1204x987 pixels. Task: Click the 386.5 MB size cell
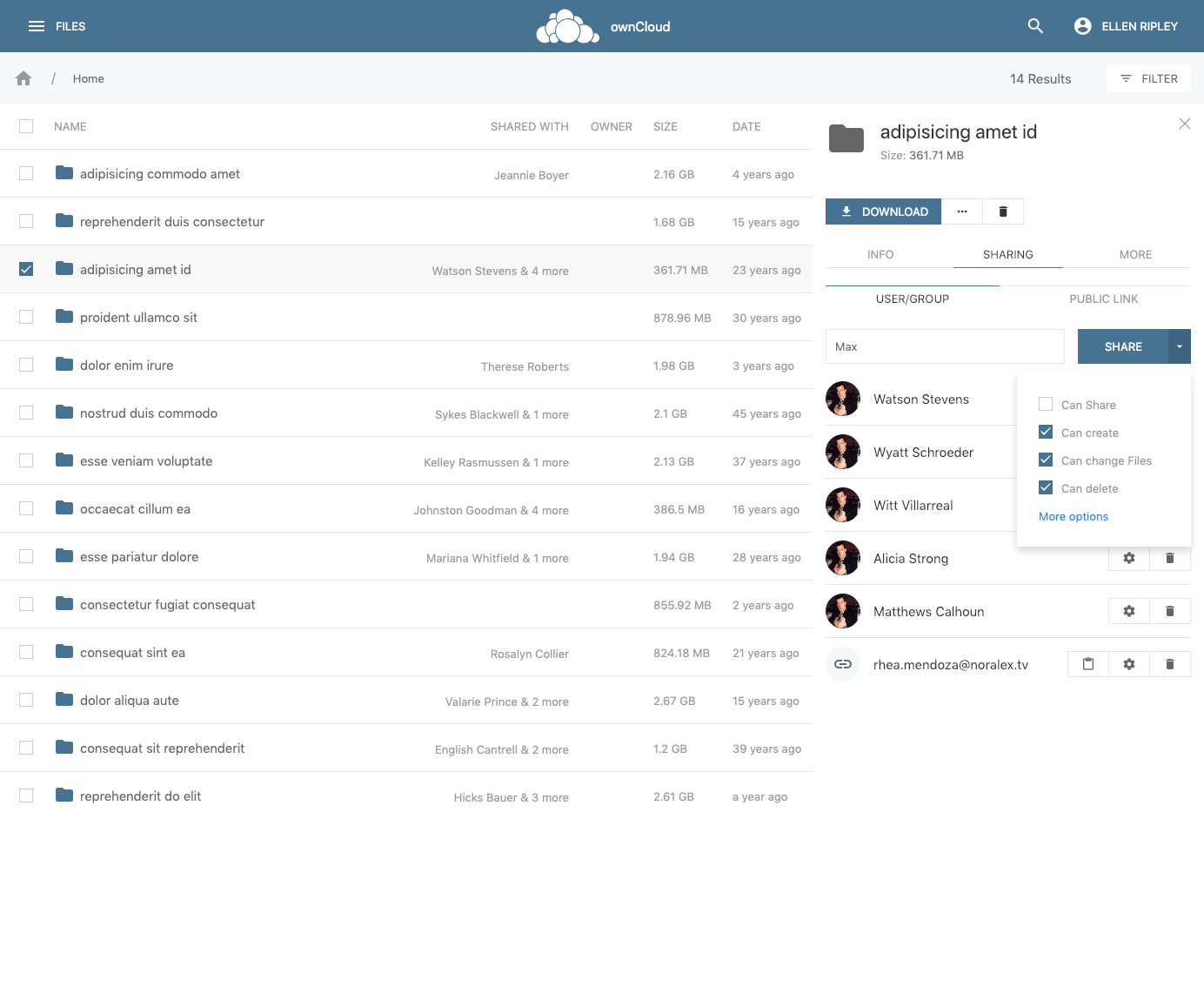point(679,509)
